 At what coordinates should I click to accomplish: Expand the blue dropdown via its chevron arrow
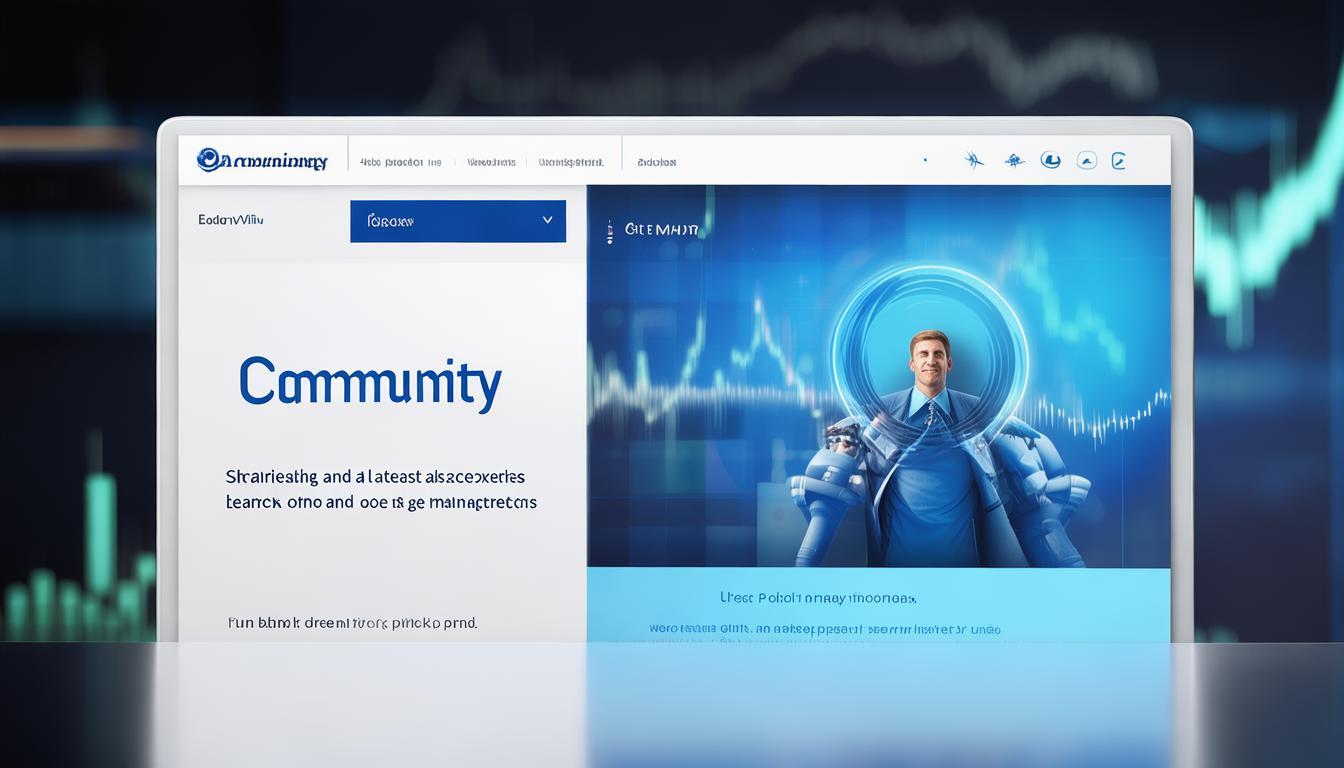547,220
